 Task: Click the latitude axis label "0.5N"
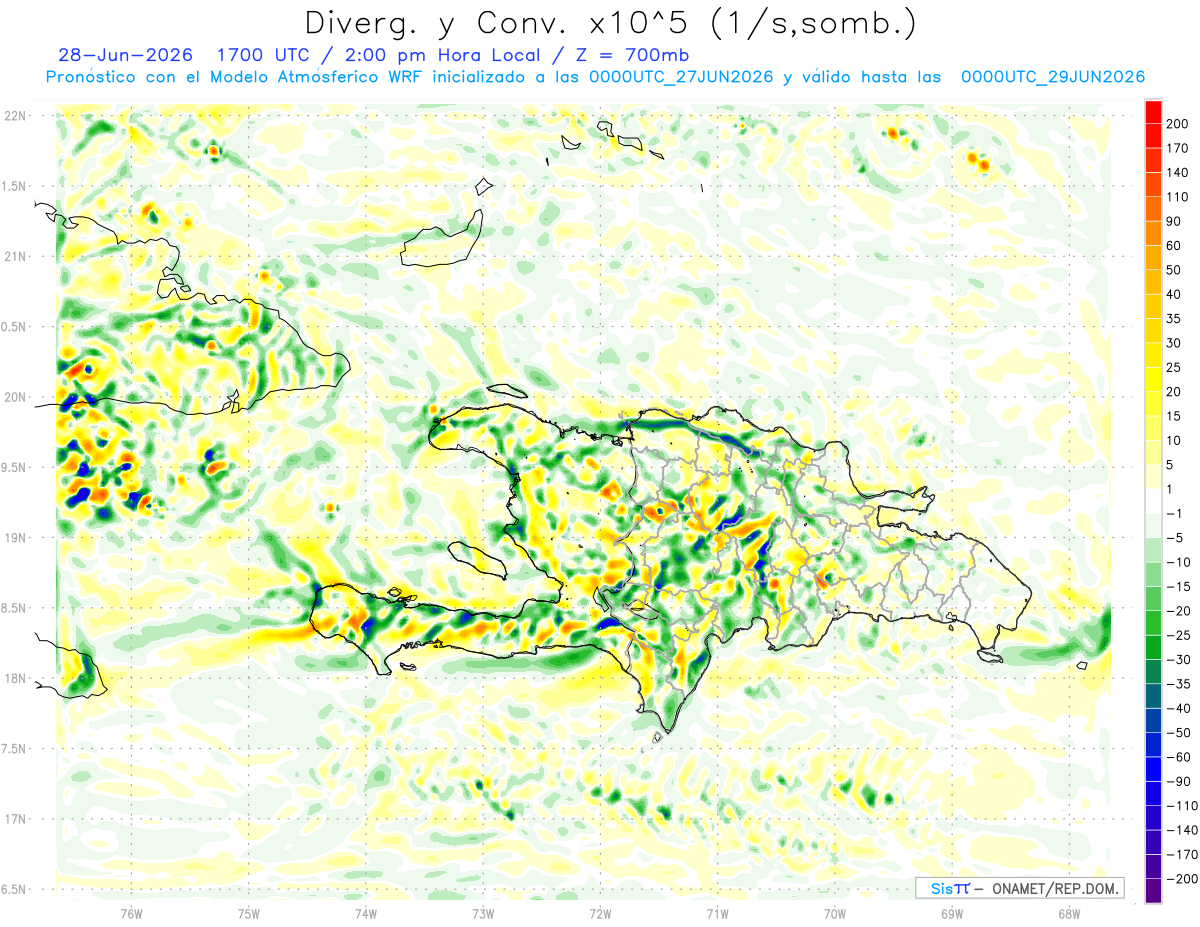point(16,327)
